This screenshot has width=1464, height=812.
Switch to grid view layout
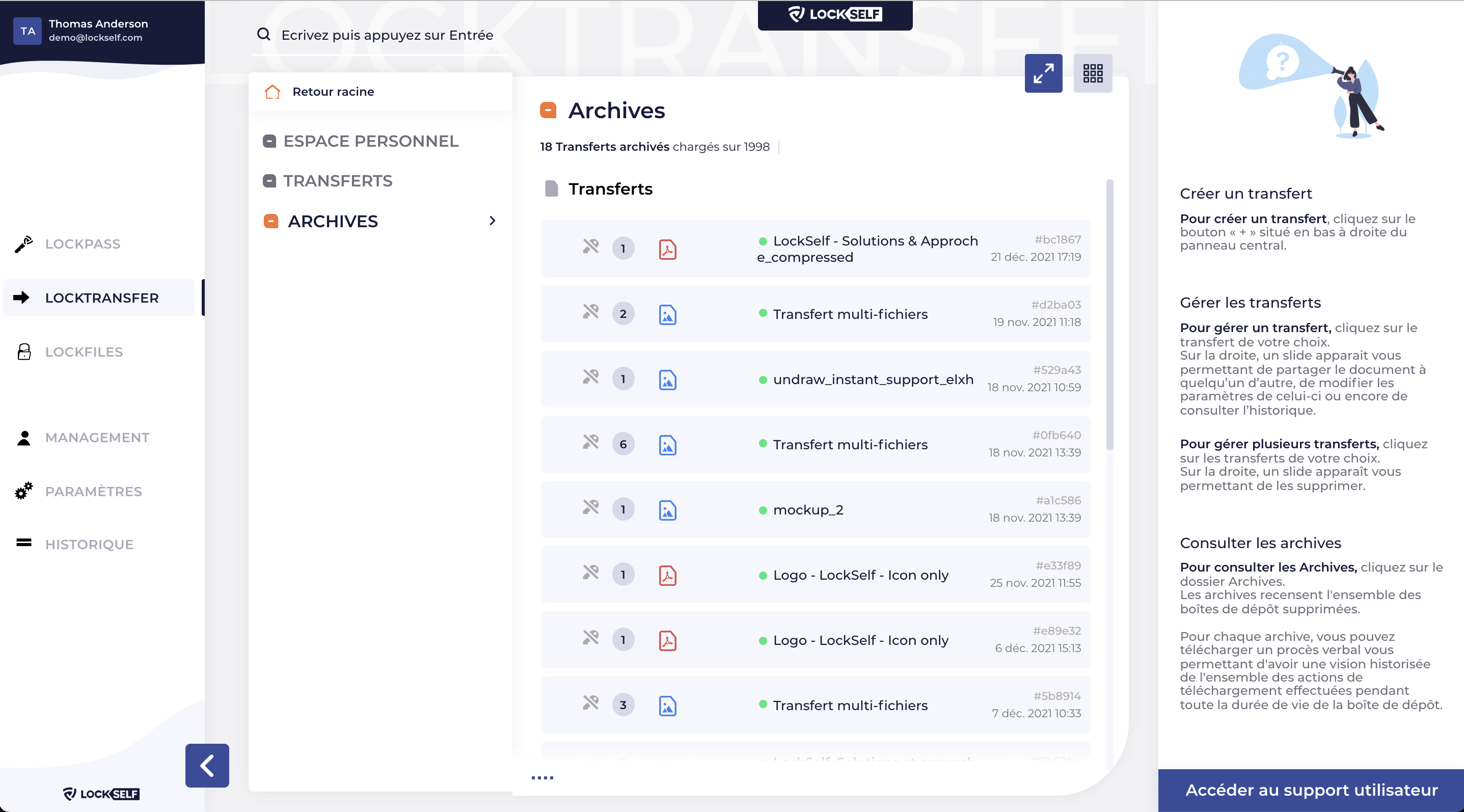(x=1092, y=73)
